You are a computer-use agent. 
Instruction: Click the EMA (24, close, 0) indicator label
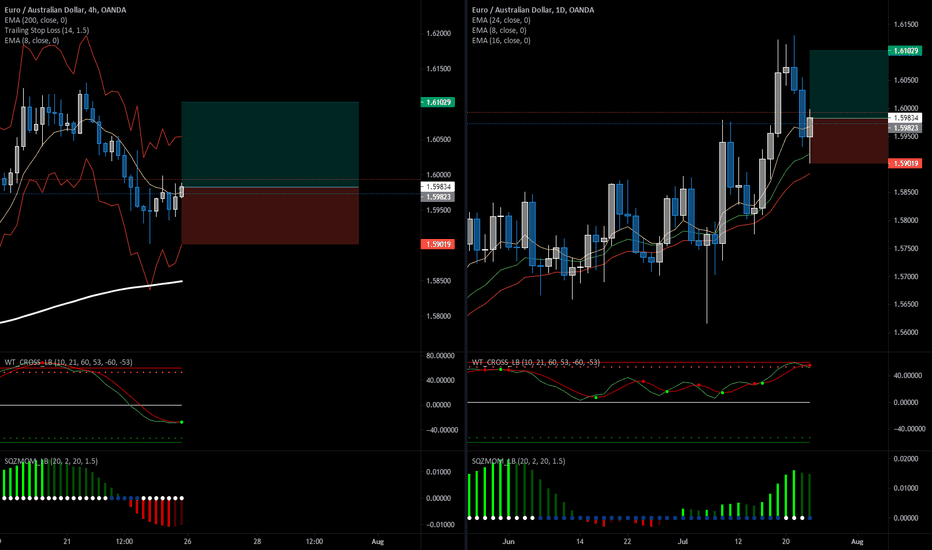pos(501,20)
